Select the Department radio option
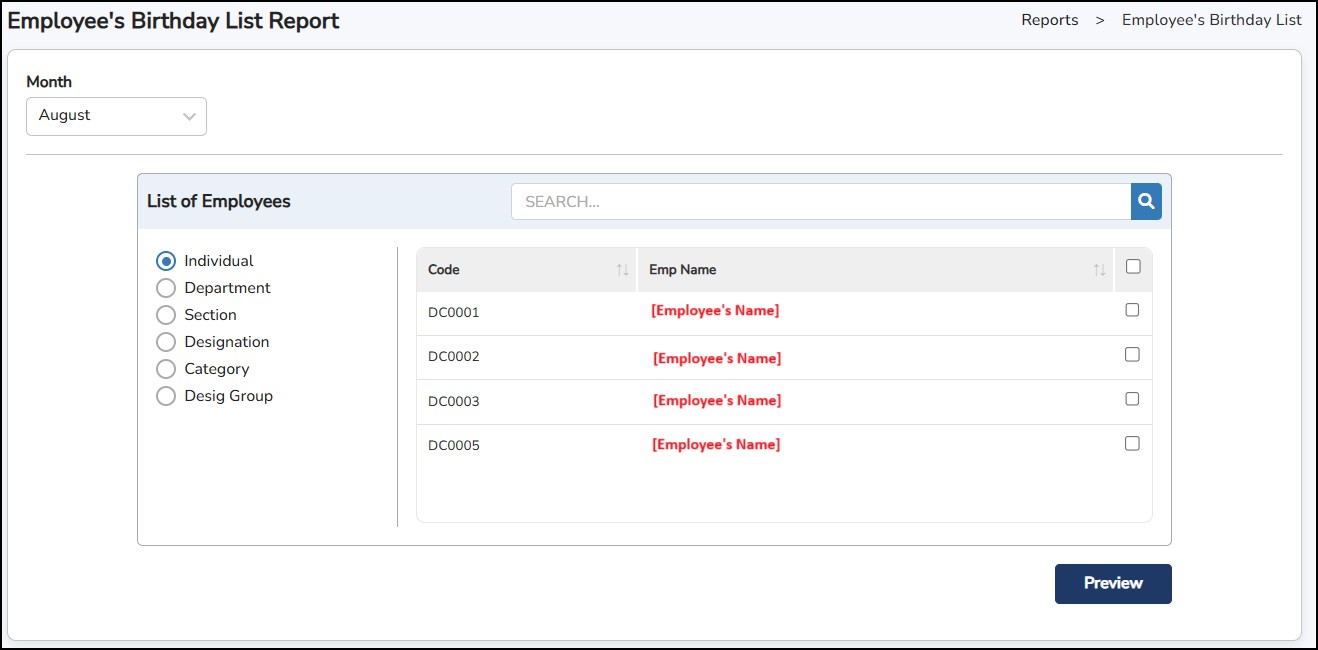The height and width of the screenshot is (650, 1318). click(x=166, y=288)
